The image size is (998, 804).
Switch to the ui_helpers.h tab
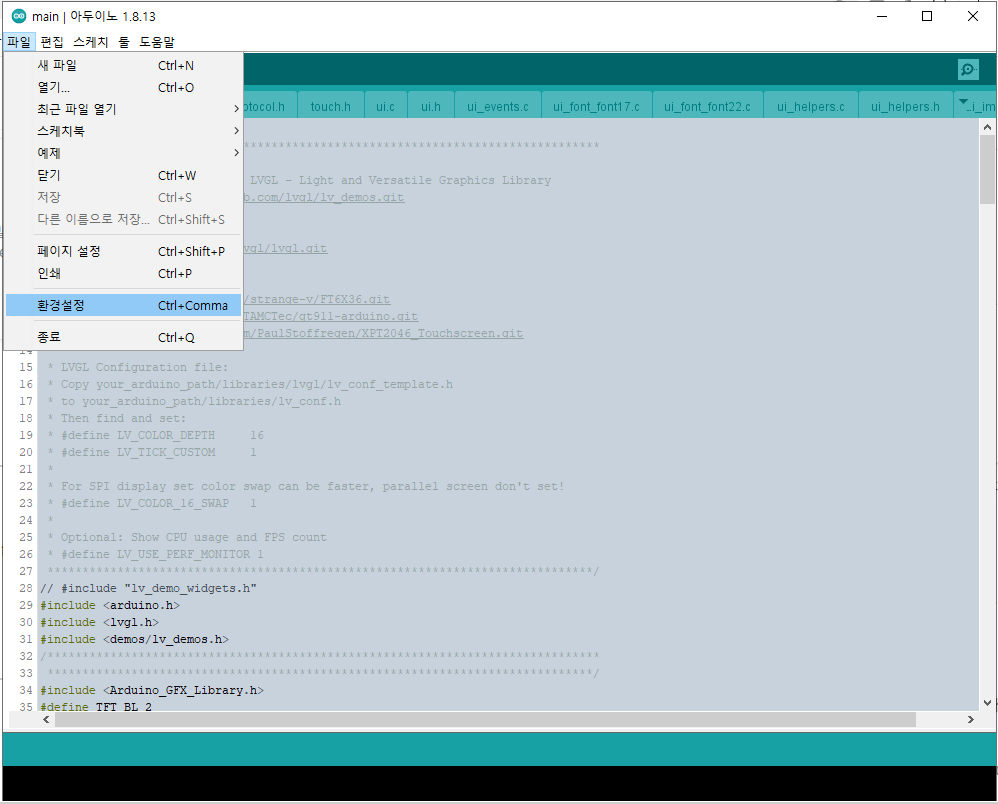(905, 106)
